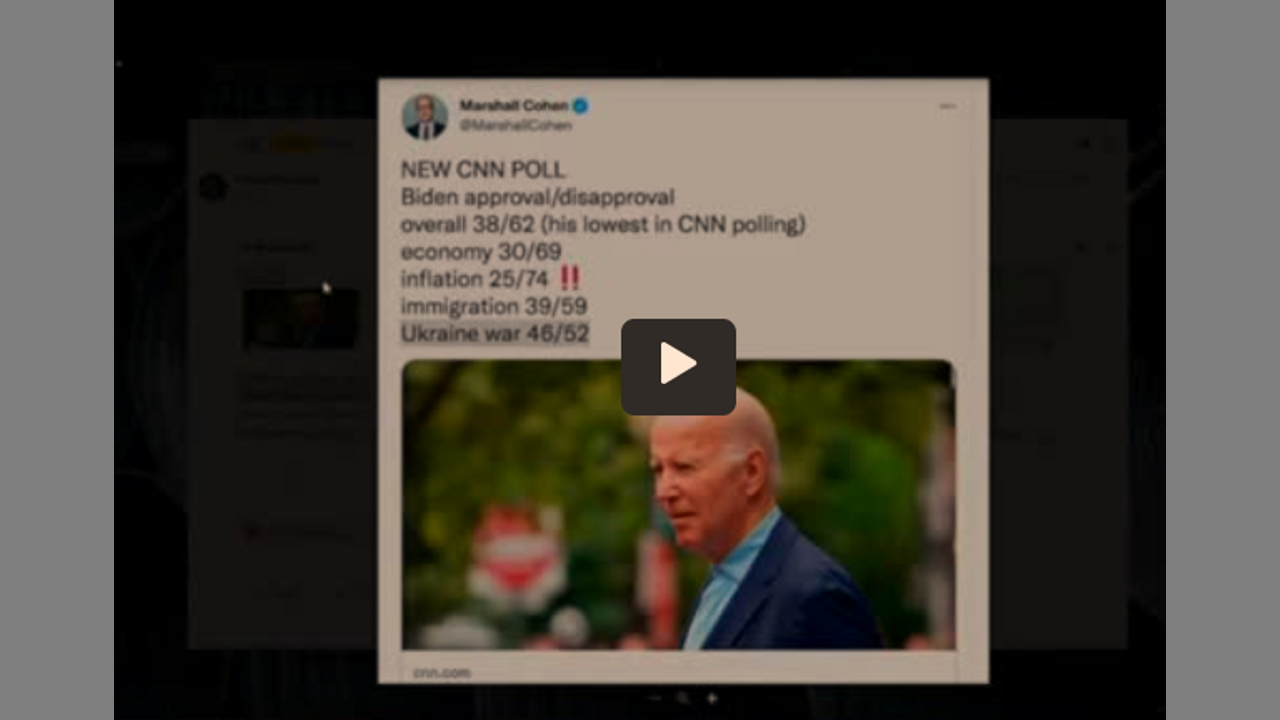This screenshot has width=1280, height=720.
Task: Zoom out with the minus icon below the tweet
Action: coord(656,698)
